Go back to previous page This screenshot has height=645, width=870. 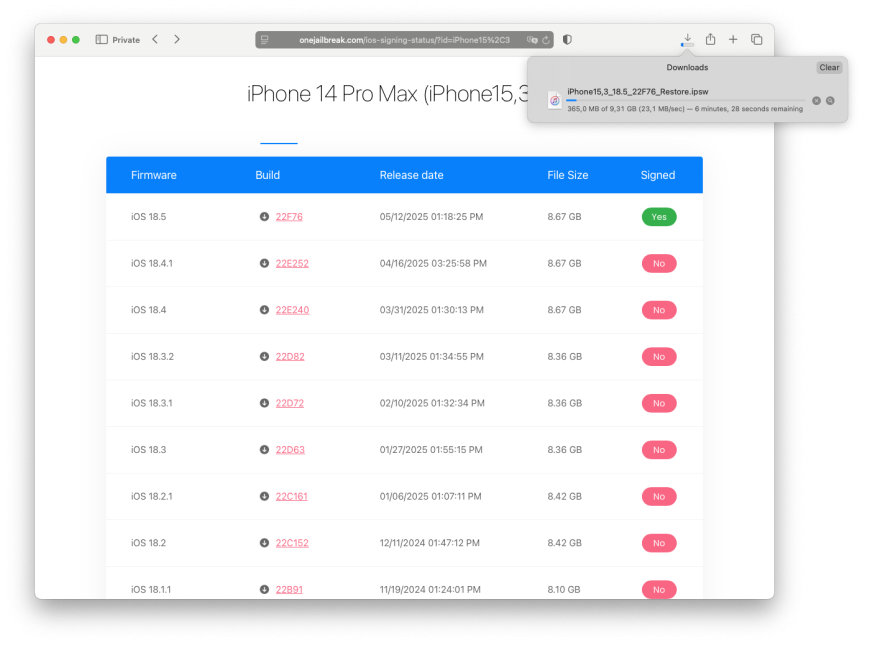(x=155, y=39)
